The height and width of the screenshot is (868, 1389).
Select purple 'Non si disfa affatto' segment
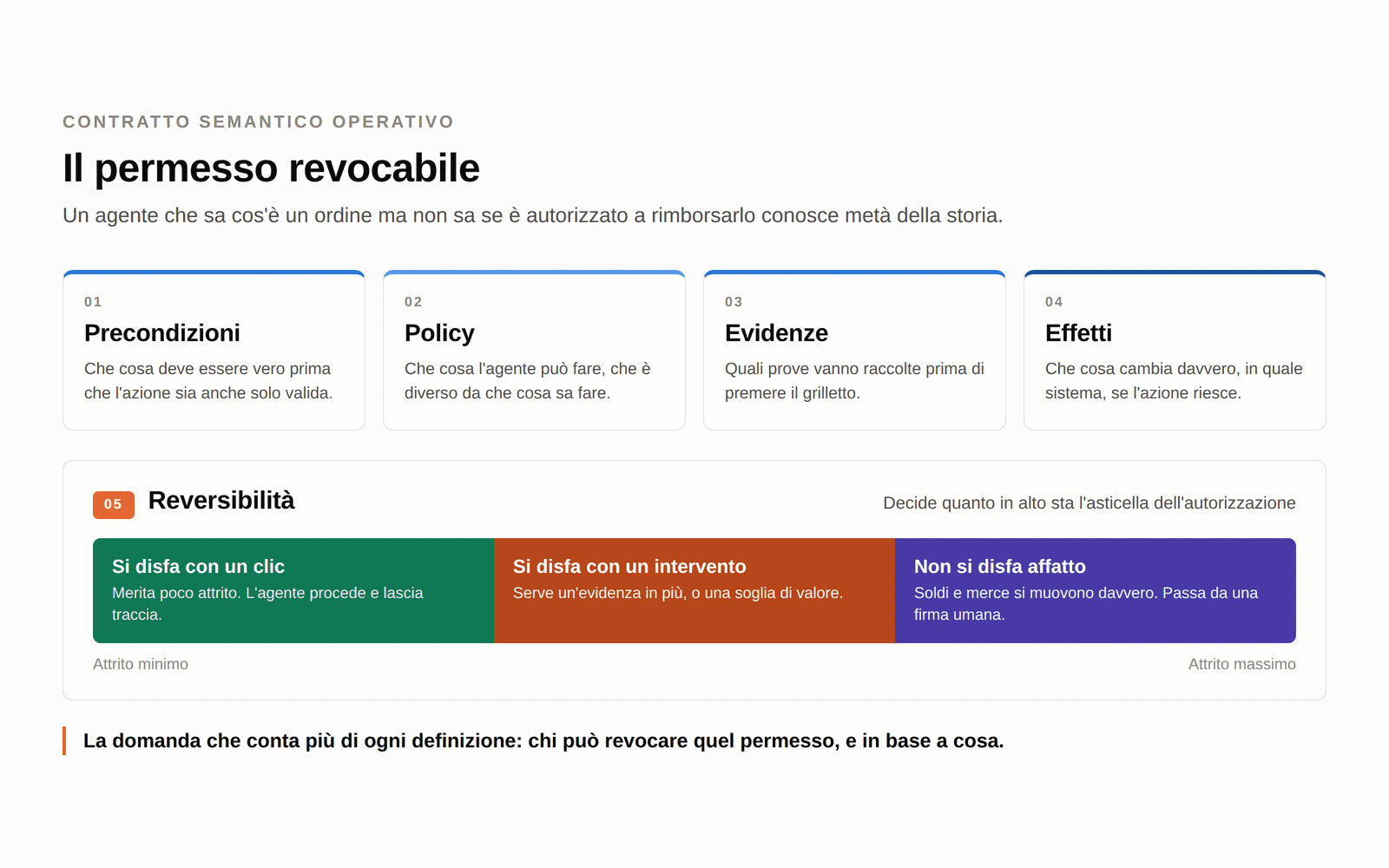(x=1096, y=590)
